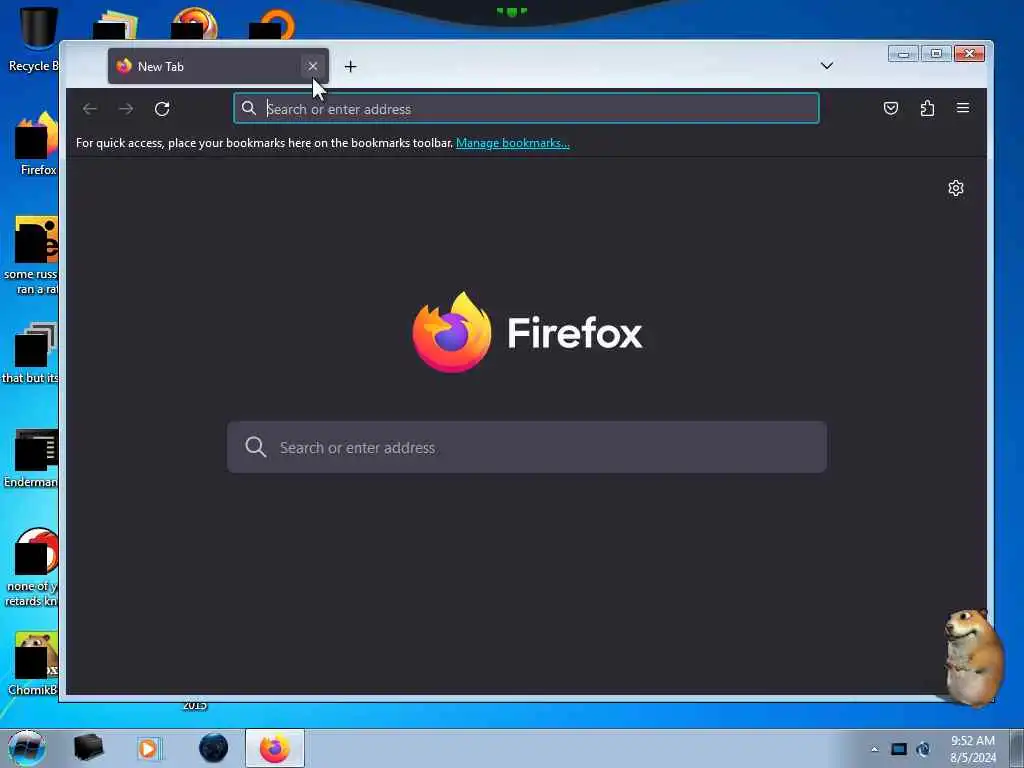Select the Firefox desktop shortcut
The image size is (1024, 768).
(x=36, y=145)
